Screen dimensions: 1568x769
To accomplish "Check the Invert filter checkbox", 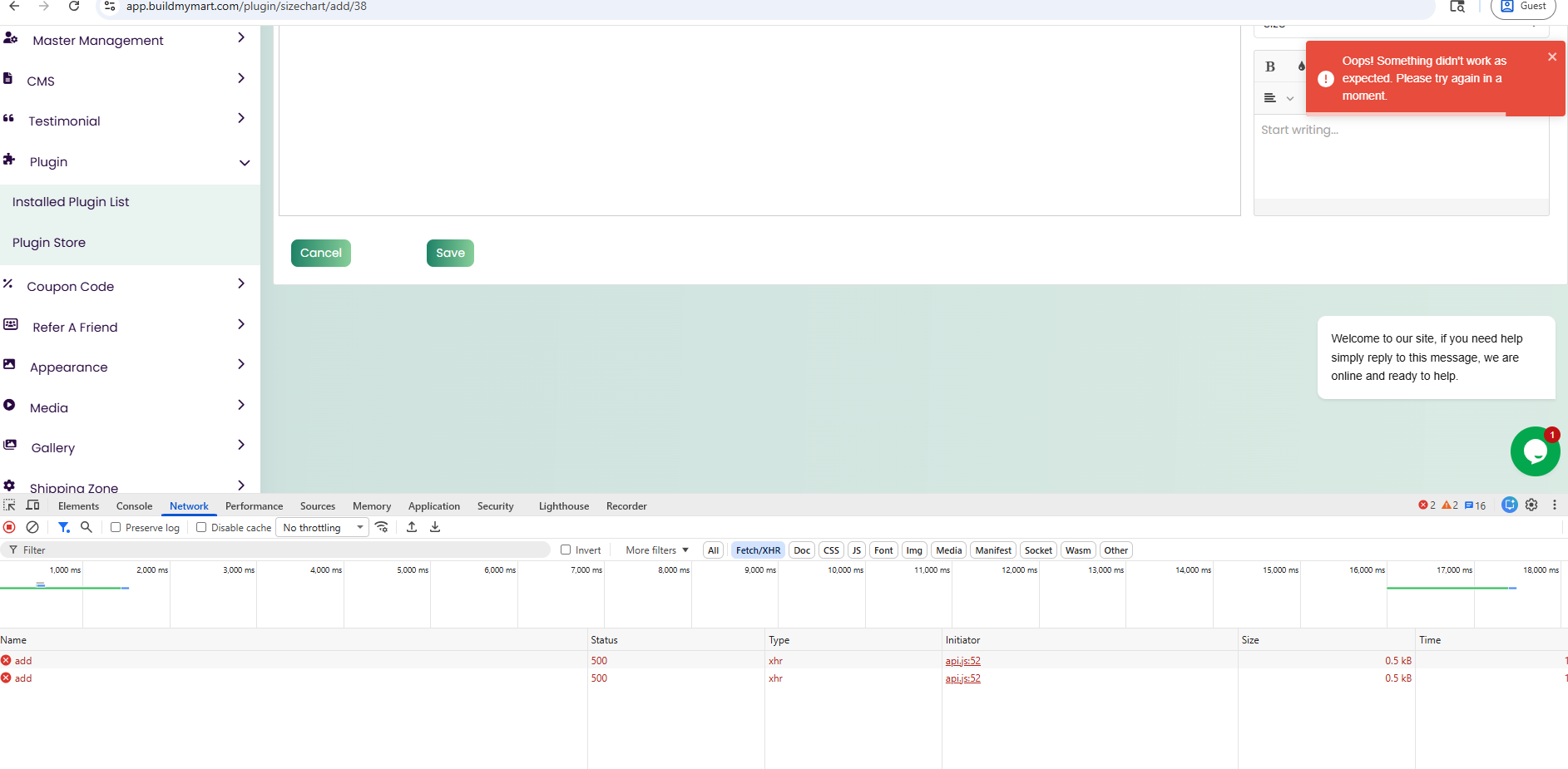I will point(566,550).
